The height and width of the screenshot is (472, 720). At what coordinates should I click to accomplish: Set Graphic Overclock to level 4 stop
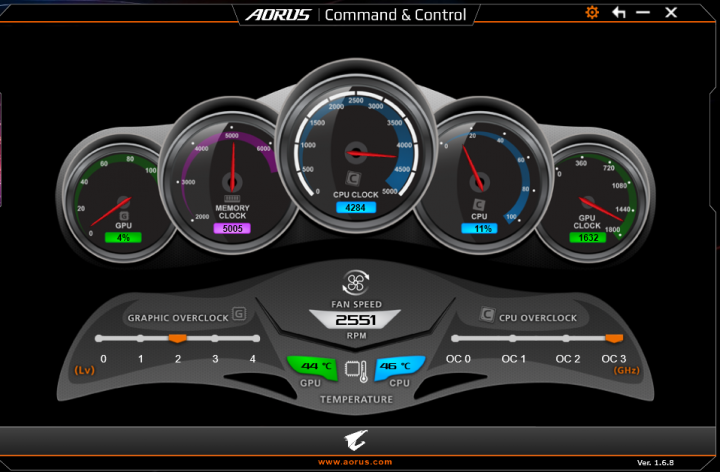pos(256,338)
